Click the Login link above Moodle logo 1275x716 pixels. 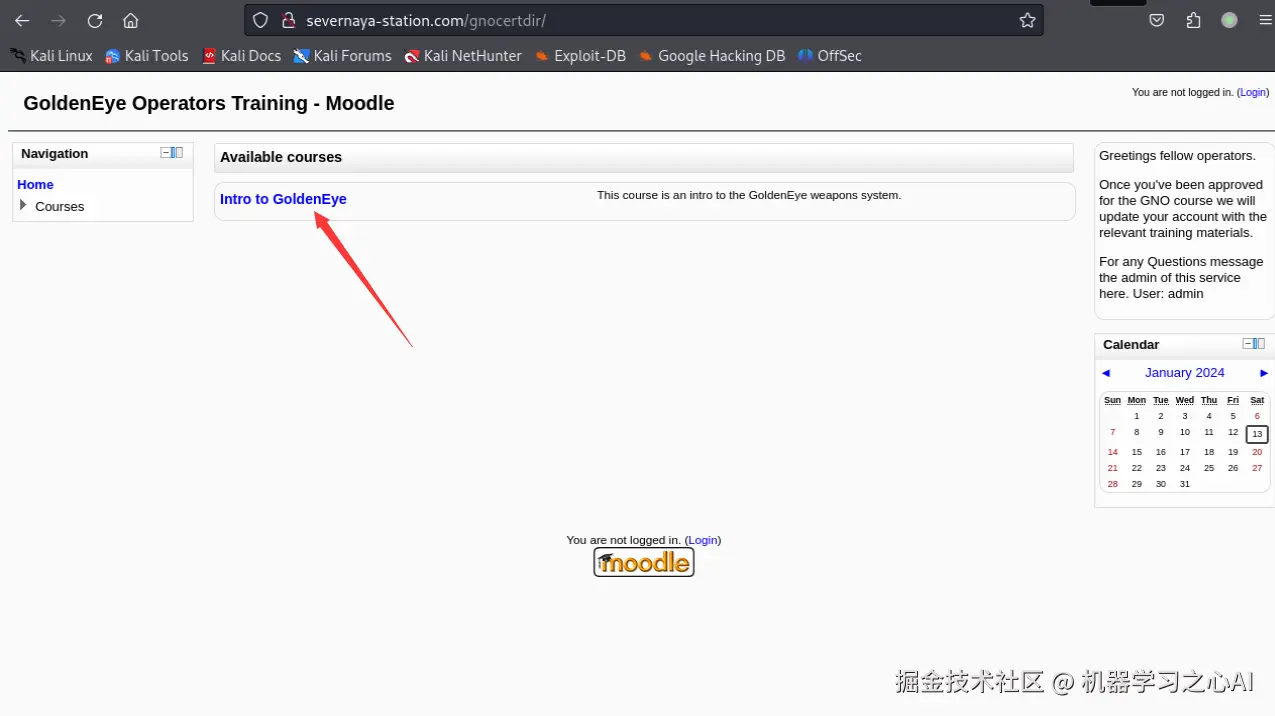tap(703, 540)
